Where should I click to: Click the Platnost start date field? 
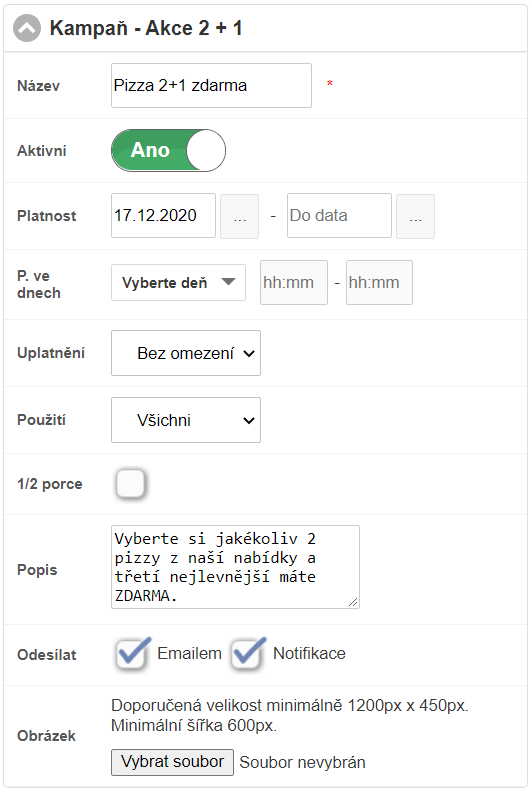163,215
